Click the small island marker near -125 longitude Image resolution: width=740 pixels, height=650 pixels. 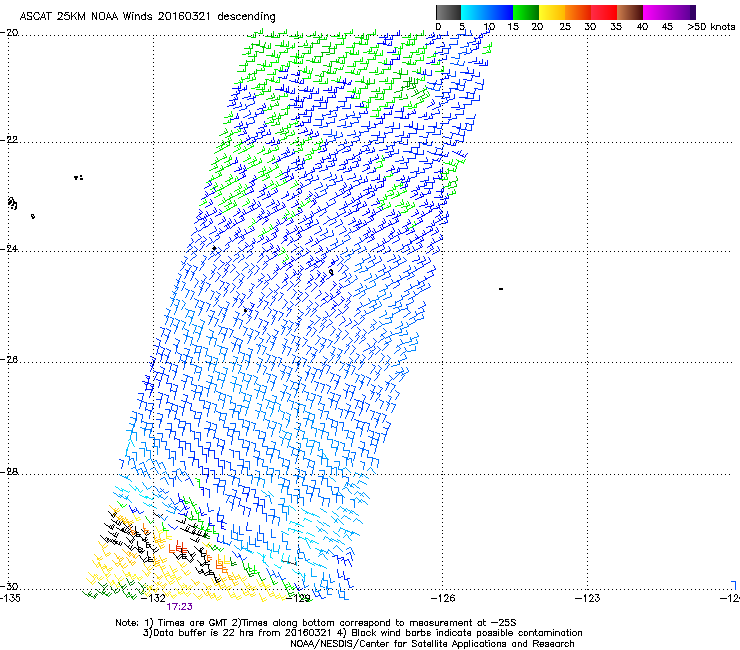pos(501,289)
